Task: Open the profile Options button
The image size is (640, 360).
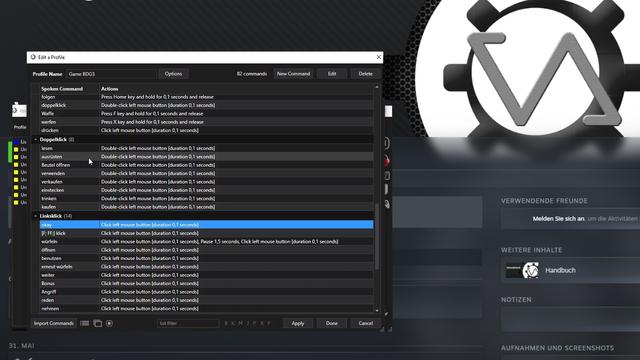Action: point(173,74)
